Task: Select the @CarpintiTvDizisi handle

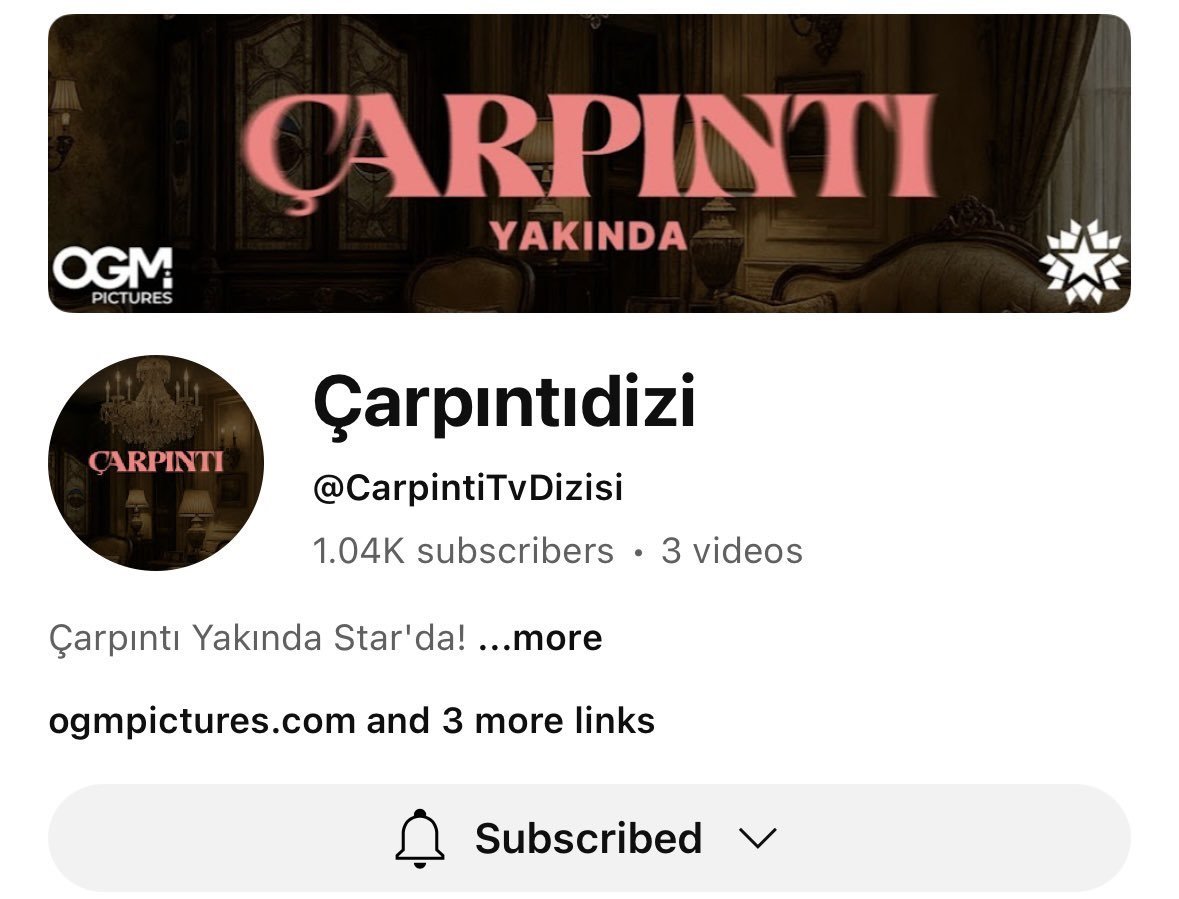Action: pos(468,488)
